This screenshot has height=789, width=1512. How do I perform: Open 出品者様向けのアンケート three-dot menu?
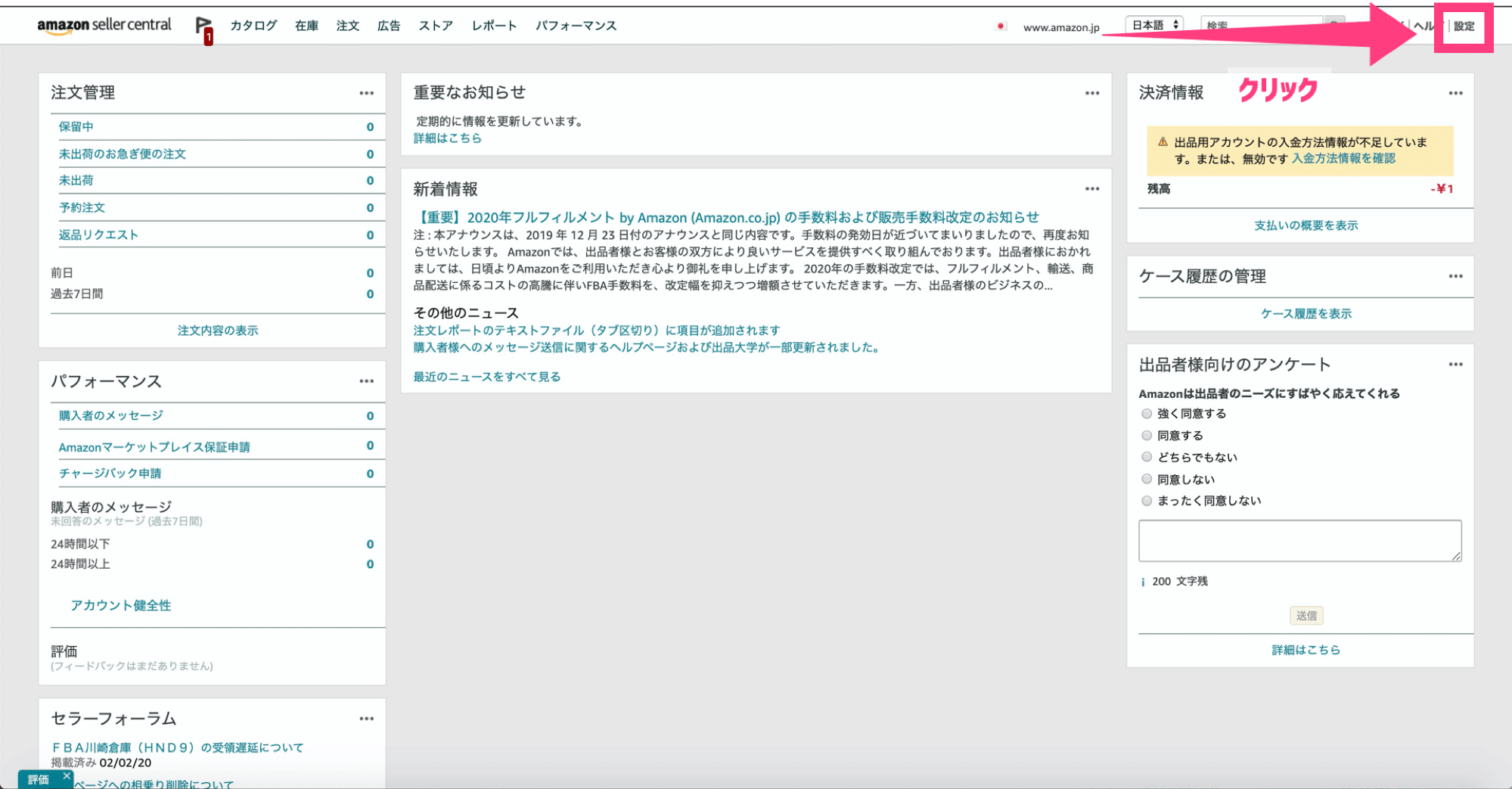coord(1456,364)
